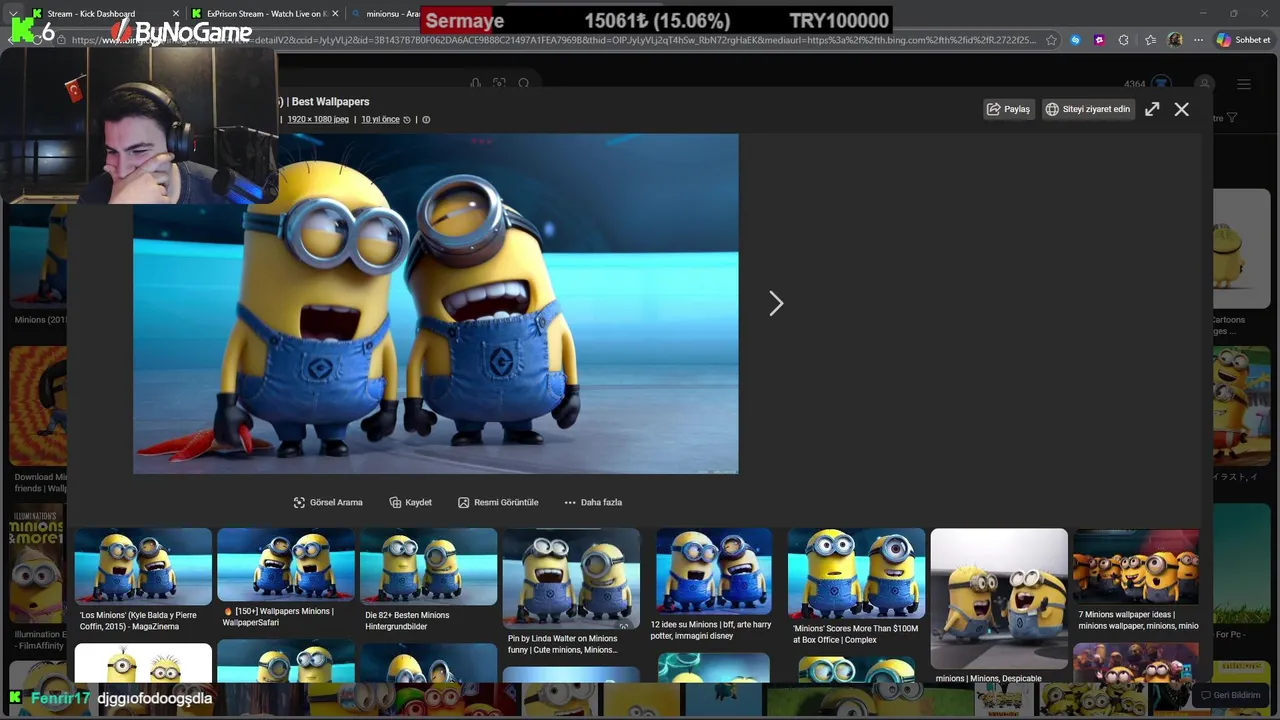Screen dimensions: 1280x720
Task: Click Siteyi ziyaret edin button
Action: pyautogui.click(x=1087, y=109)
